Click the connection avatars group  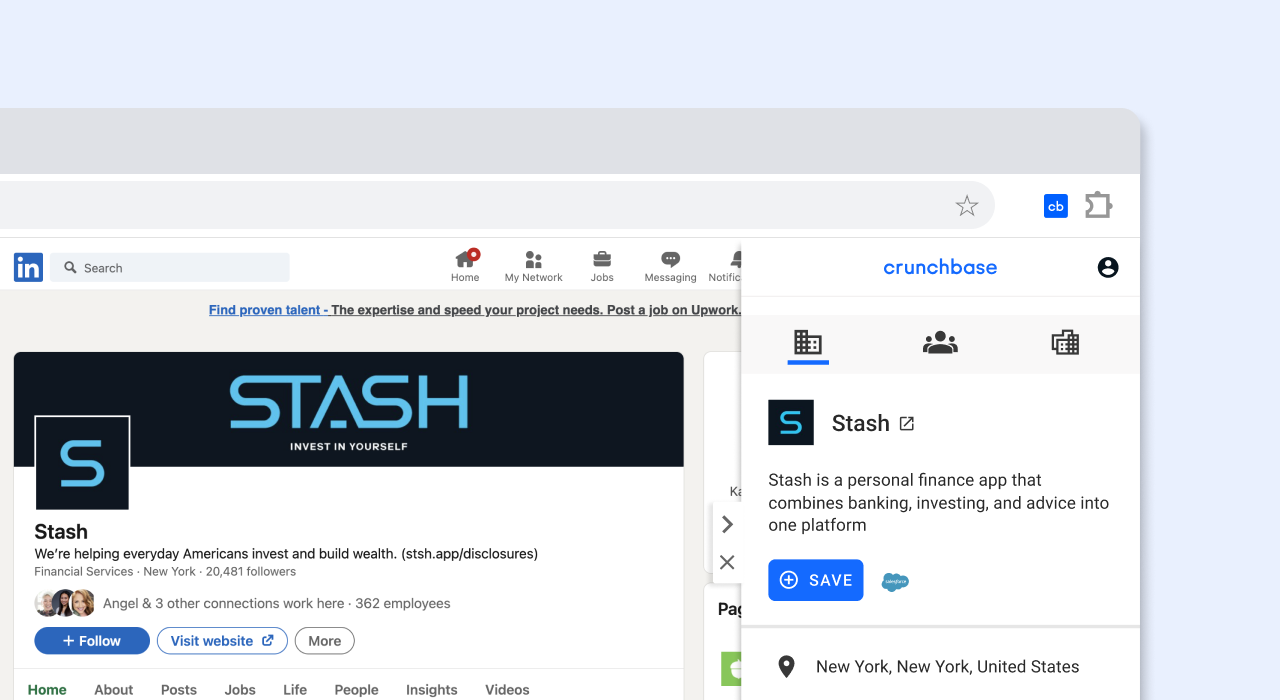click(65, 603)
